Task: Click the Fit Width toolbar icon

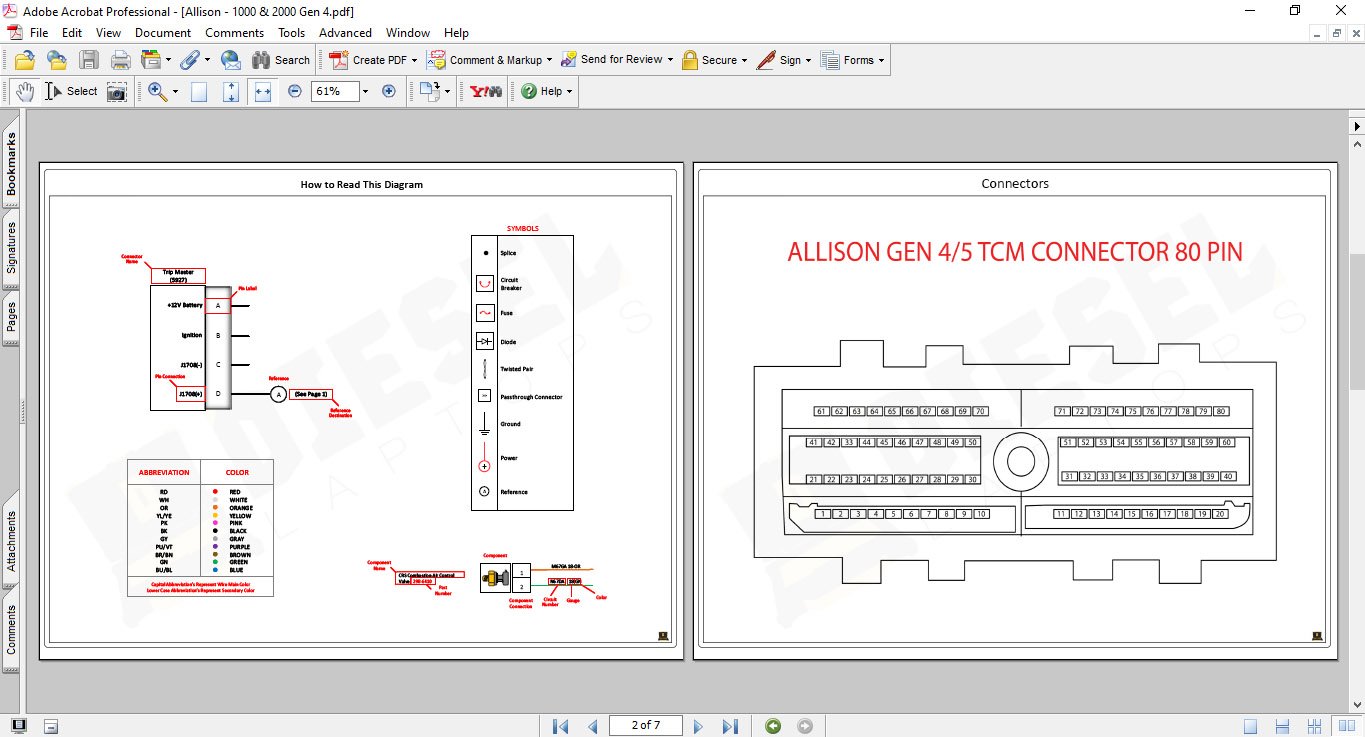Action: pyautogui.click(x=263, y=91)
